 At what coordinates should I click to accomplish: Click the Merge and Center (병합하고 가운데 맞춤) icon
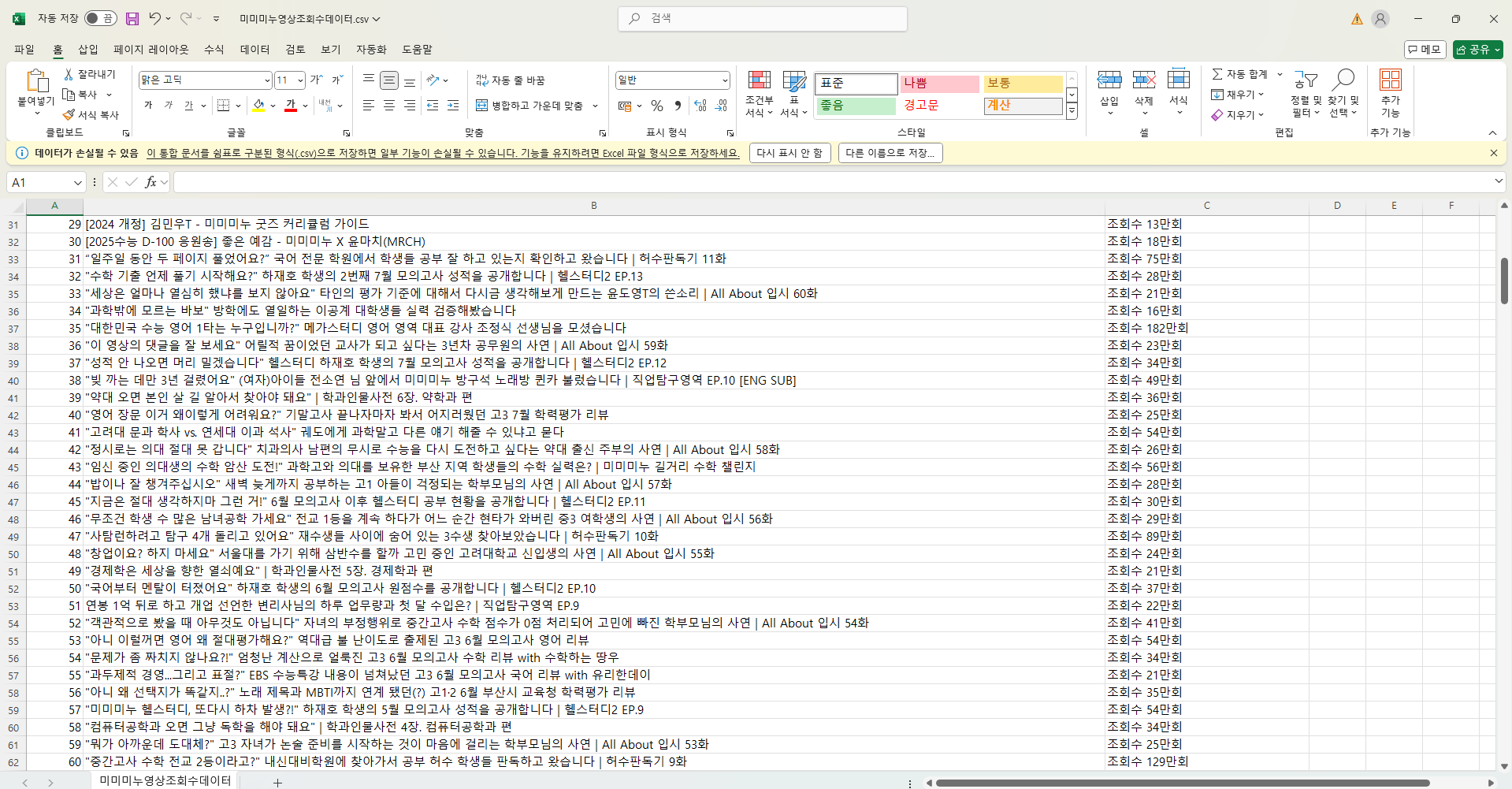click(x=482, y=106)
